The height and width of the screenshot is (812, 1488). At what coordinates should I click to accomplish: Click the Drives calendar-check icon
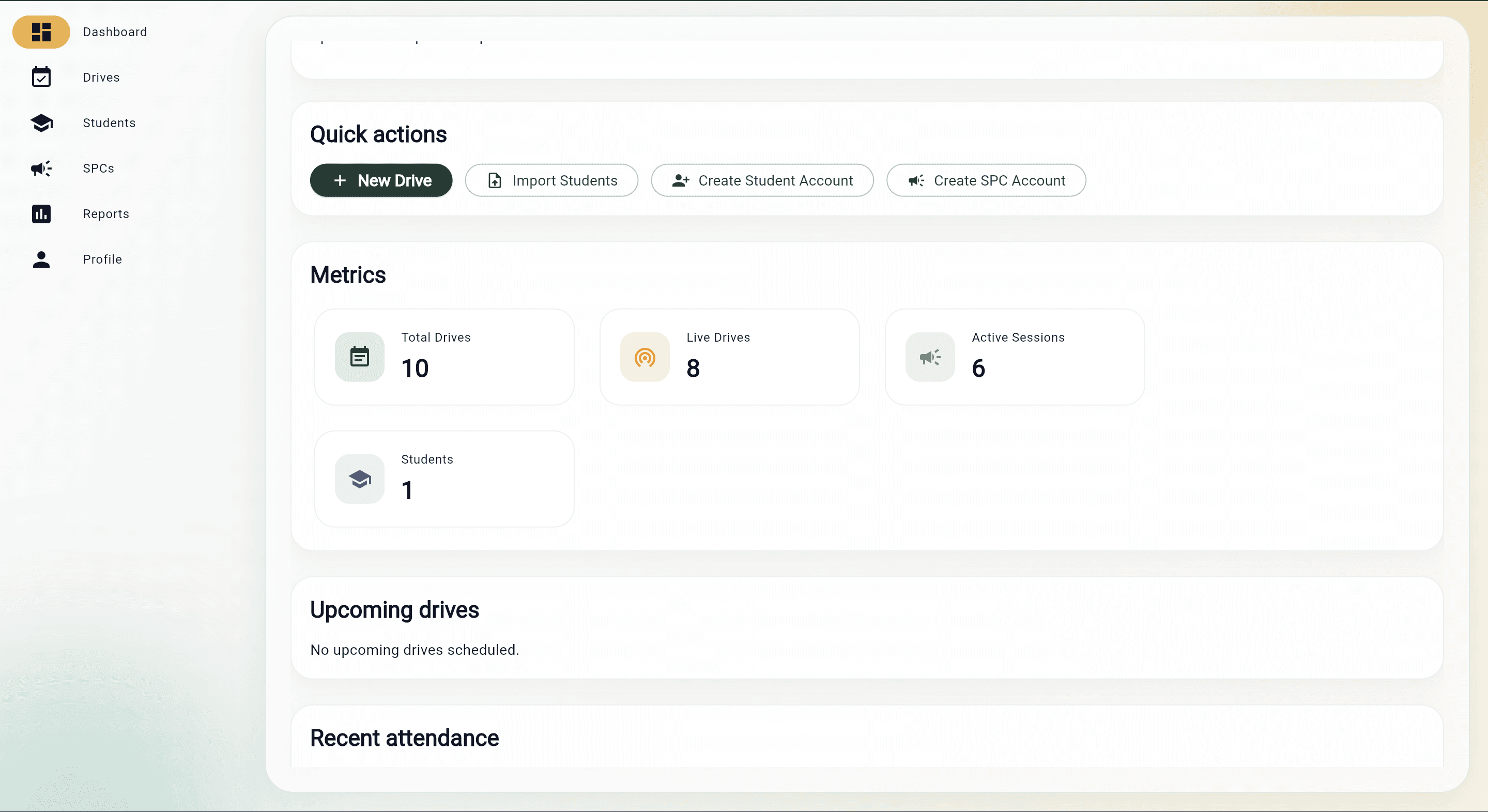(x=41, y=77)
